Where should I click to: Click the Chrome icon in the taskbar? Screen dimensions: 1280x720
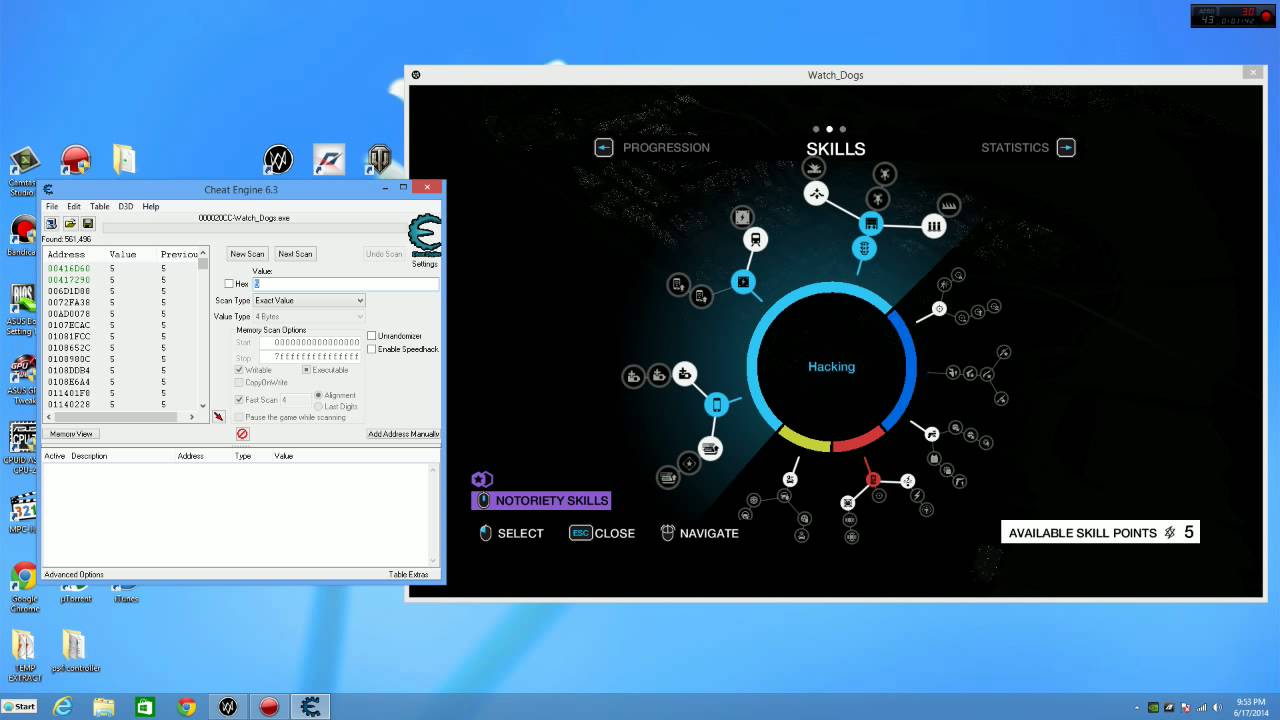186,707
